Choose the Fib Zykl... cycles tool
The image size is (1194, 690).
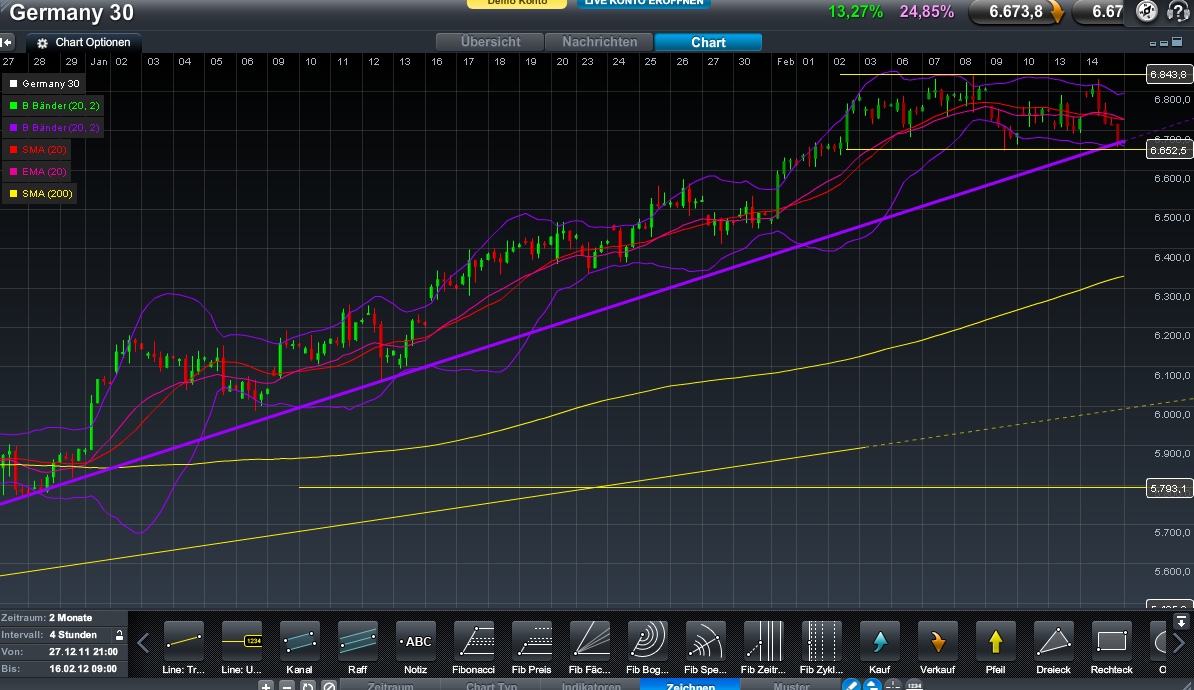click(x=821, y=640)
